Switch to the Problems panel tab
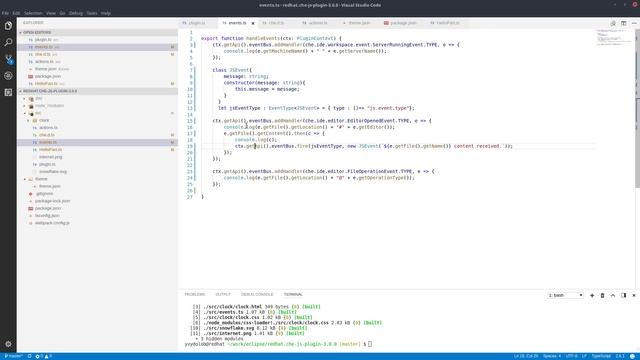This screenshot has height=360, width=640. click(x=195, y=294)
